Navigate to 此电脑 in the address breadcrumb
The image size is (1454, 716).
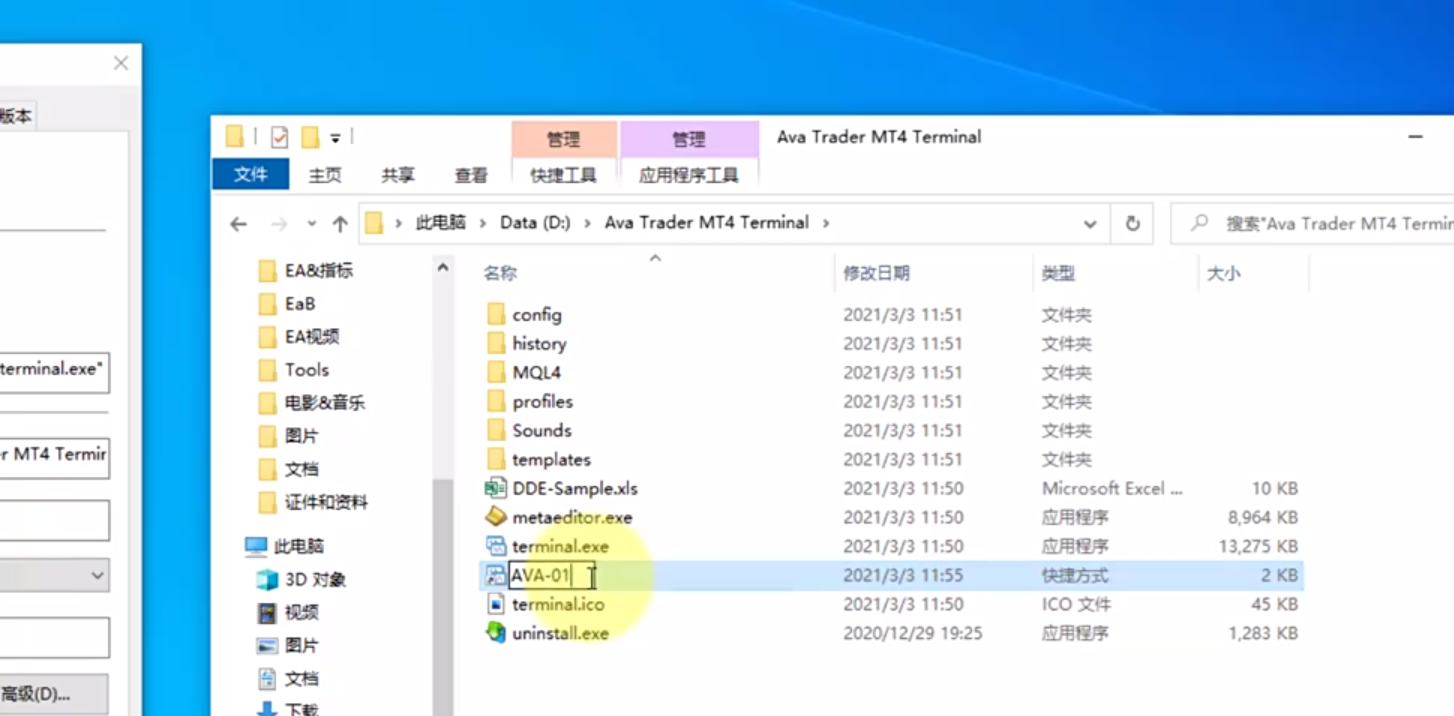(x=441, y=223)
